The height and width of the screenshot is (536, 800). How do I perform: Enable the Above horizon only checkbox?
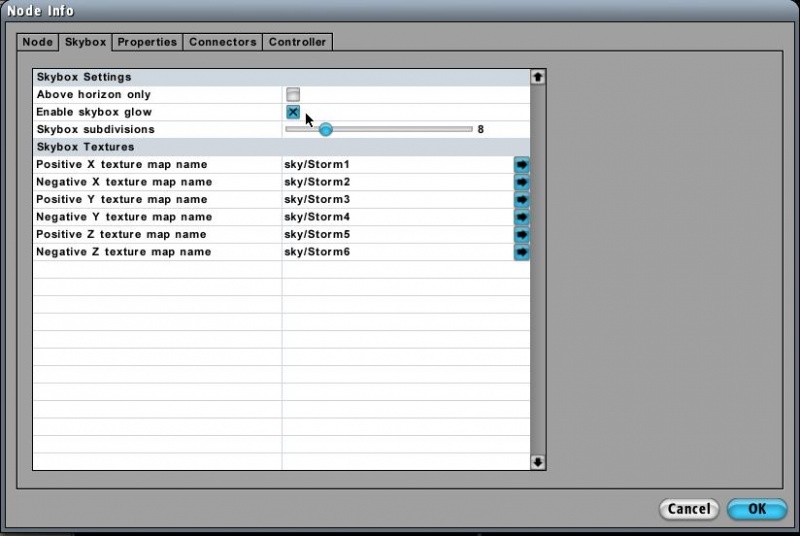click(x=293, y=94)
